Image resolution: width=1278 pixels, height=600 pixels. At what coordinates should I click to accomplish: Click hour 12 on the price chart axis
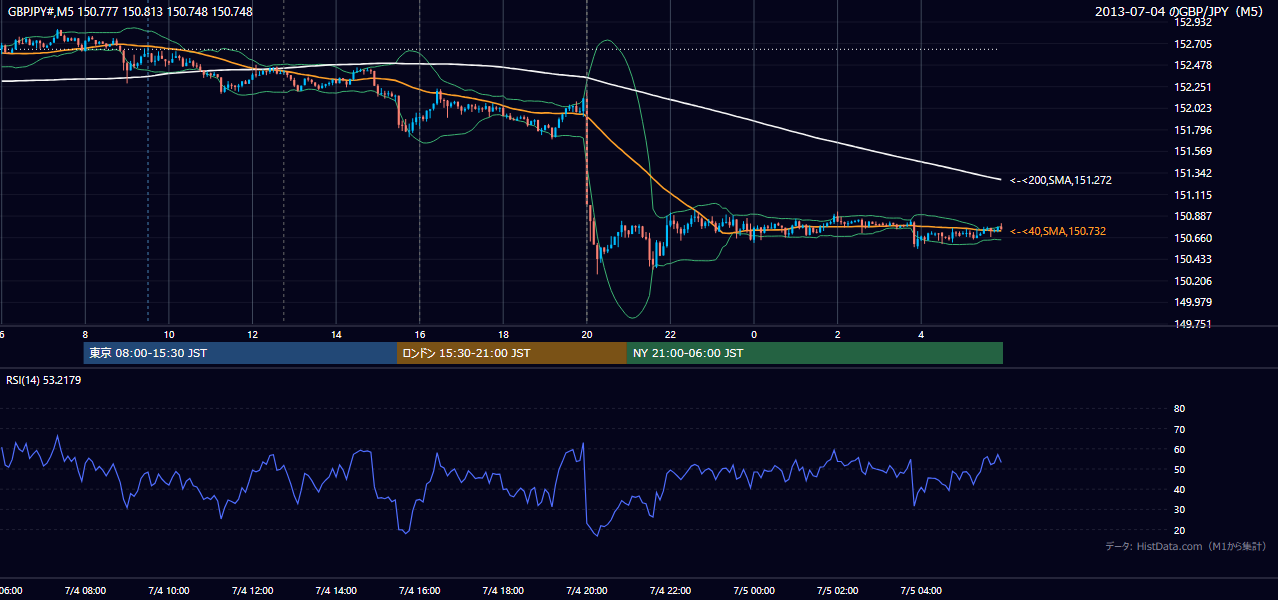pyautogui.click(x=252, y=335)
